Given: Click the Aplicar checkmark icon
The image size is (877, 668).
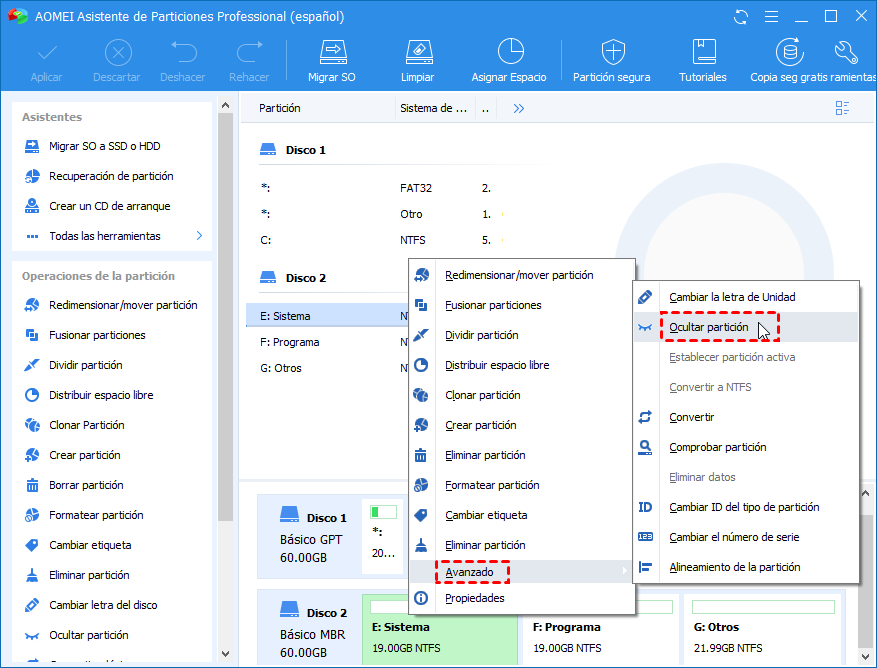Looking at the screenshot, I should [x=46, y=54].
